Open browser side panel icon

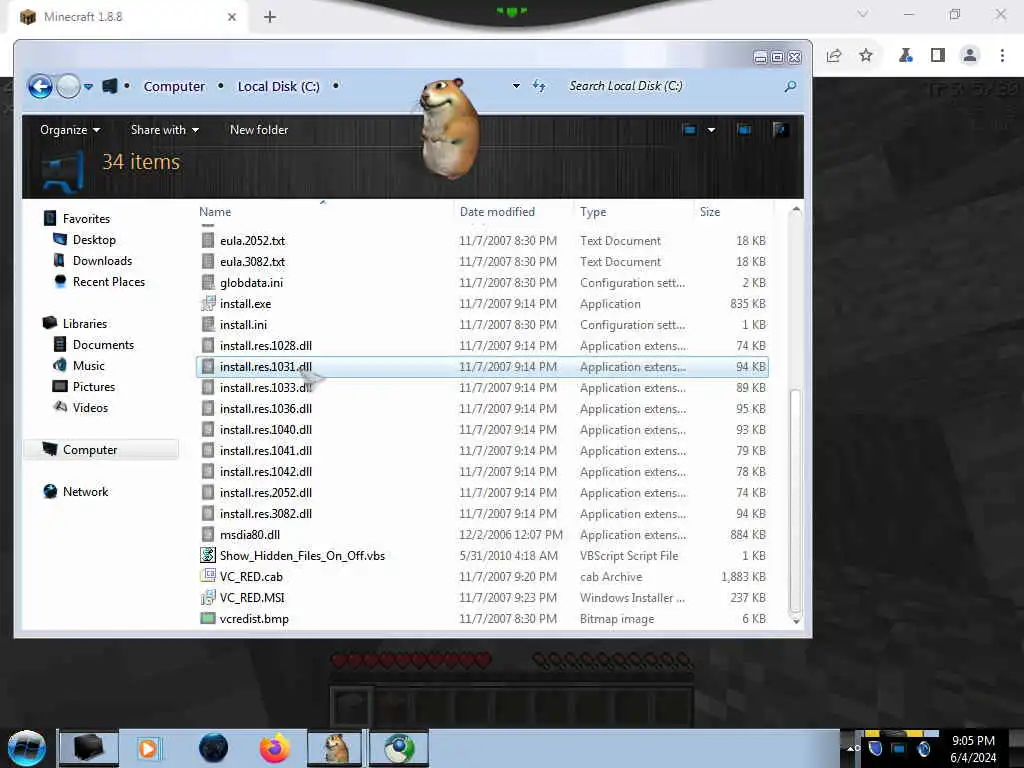[x=938, y=56]
